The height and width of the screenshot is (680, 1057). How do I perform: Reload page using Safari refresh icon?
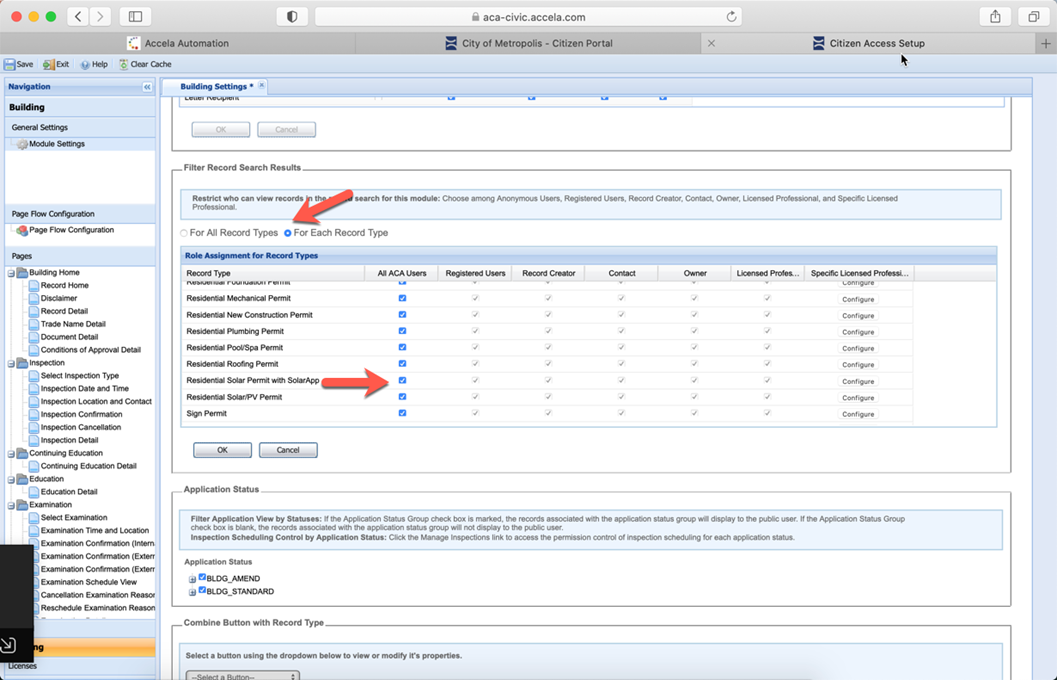[x=732, y=17]
